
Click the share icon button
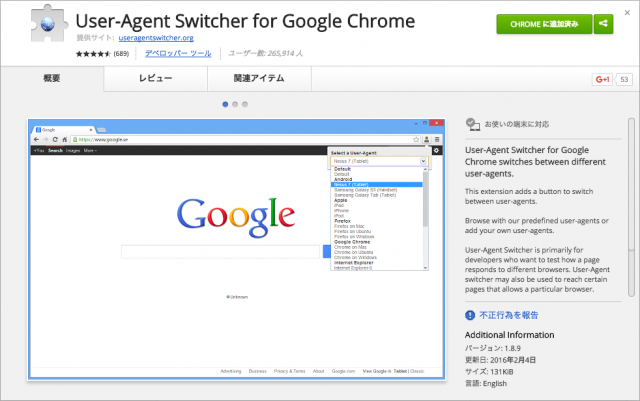click(602, 25)
